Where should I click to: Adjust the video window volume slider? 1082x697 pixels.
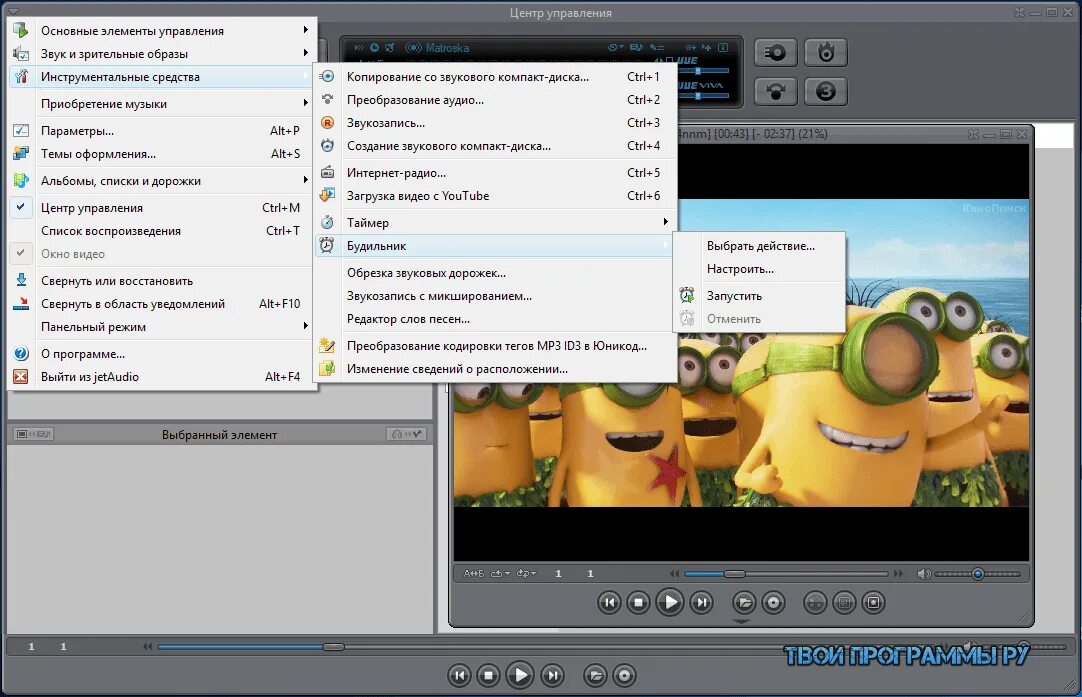(977, 573)
